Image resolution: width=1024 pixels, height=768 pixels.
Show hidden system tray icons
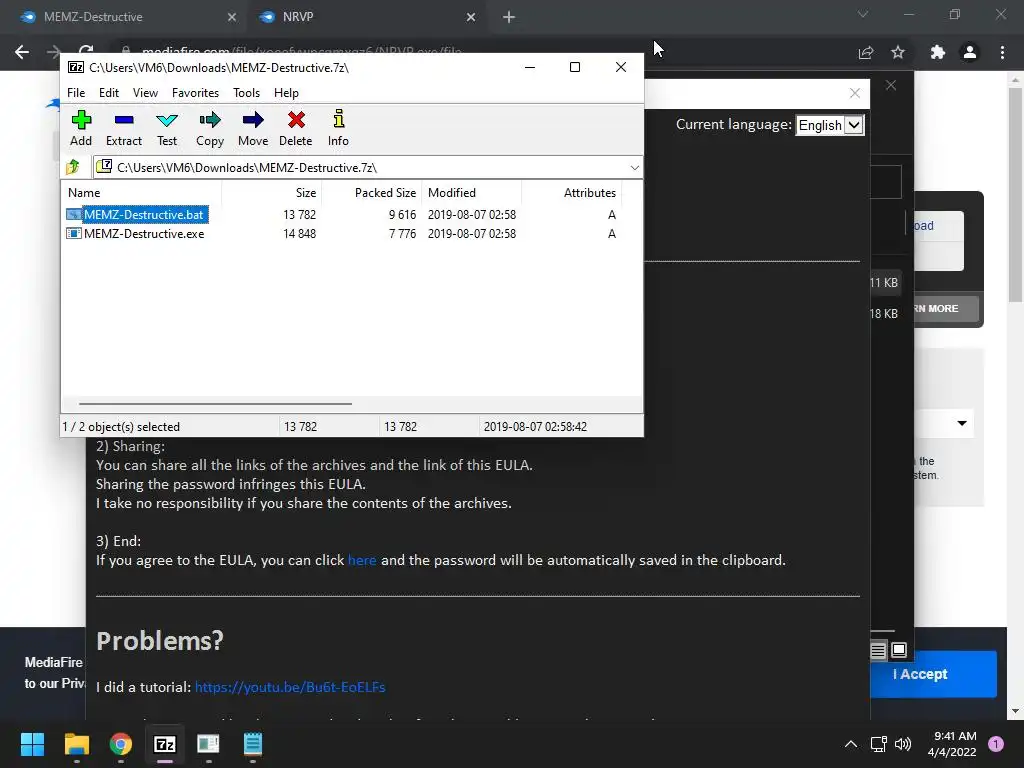(851, 744)
